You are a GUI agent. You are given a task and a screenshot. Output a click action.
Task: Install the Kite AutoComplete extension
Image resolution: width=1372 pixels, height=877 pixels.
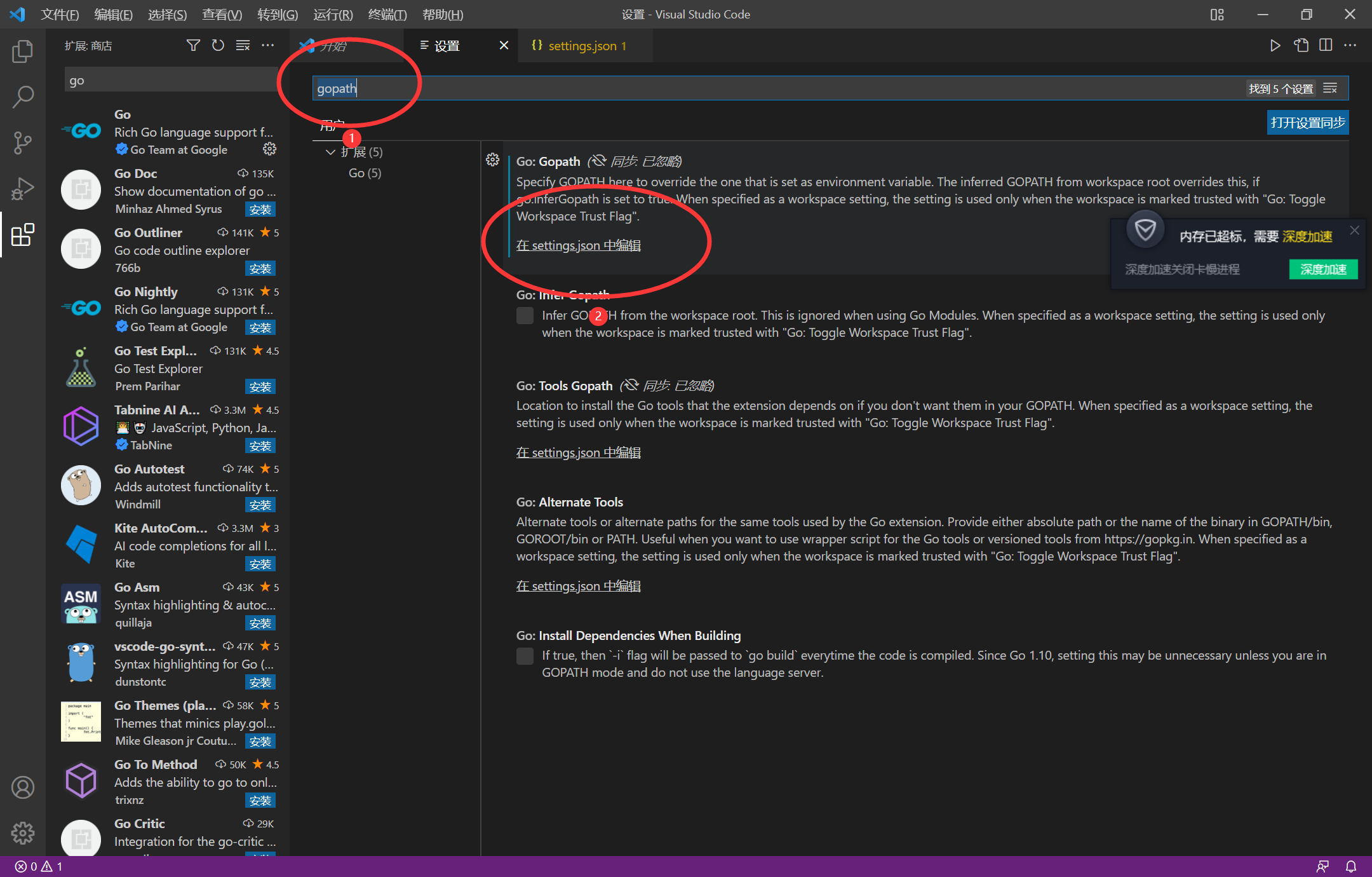(260, 564)
